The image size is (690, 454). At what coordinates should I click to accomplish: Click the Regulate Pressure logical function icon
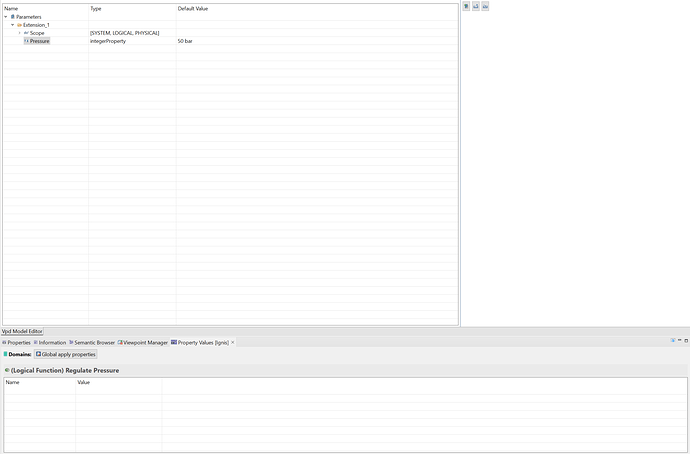click(7, 370)
